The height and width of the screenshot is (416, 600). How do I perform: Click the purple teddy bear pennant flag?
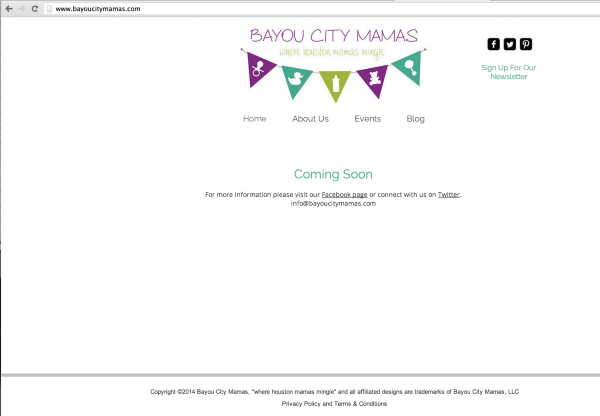click(x=372, y=78)
